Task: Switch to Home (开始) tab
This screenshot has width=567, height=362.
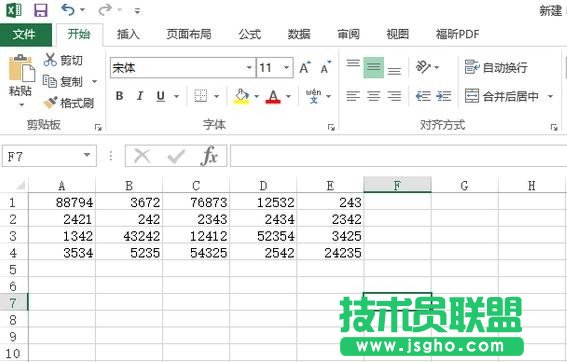Action: [79, 34]
